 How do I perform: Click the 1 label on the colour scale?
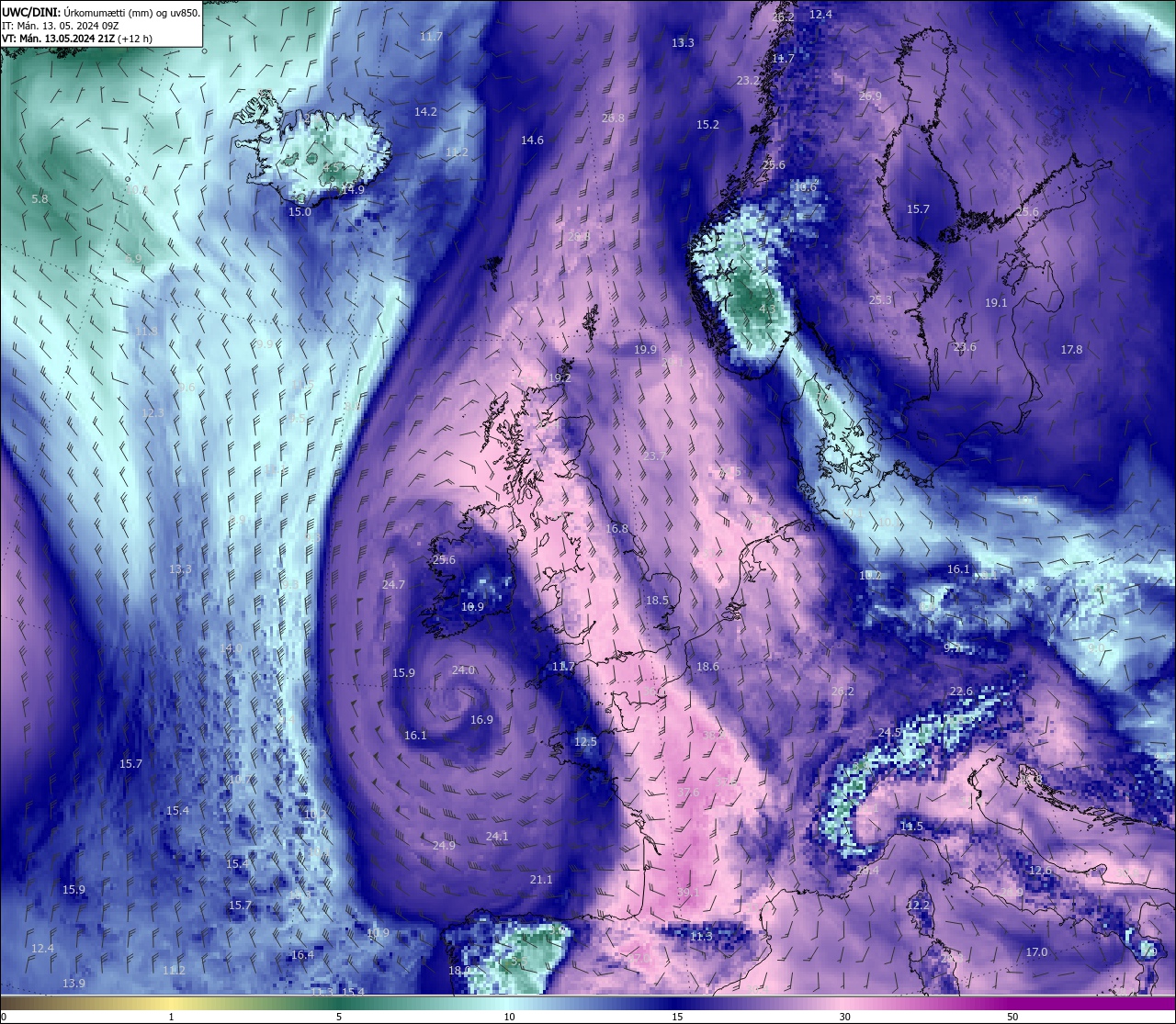(x=171, y=1017)
